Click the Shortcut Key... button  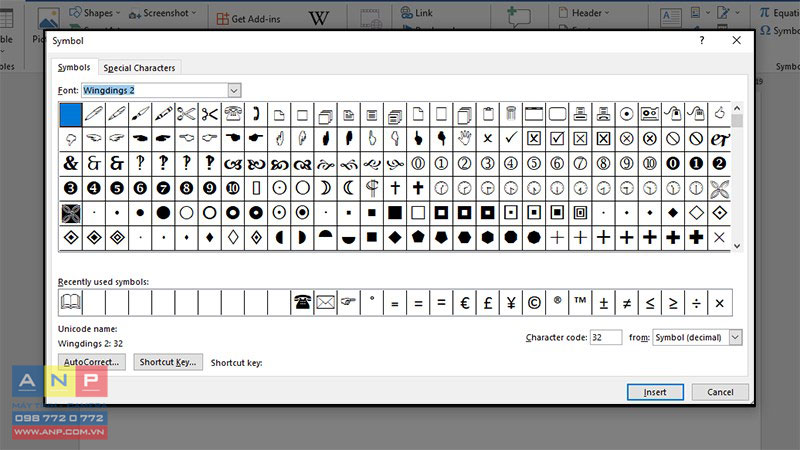click(168, 362)
